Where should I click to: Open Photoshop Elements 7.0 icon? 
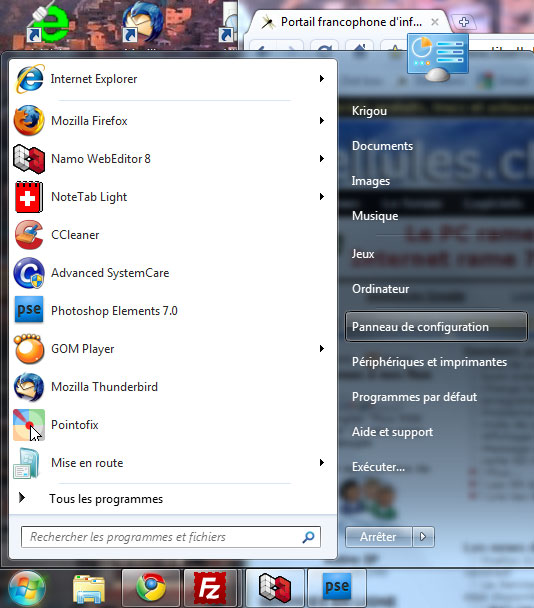coord(29,310)
